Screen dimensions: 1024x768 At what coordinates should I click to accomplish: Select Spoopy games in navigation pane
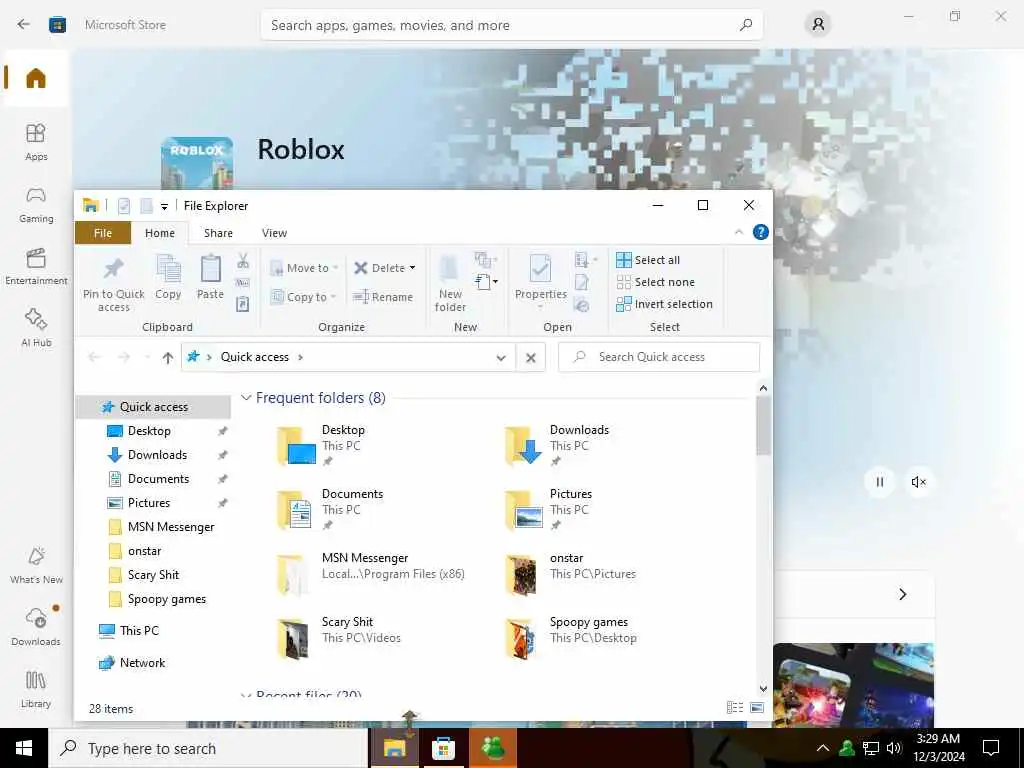167,599
